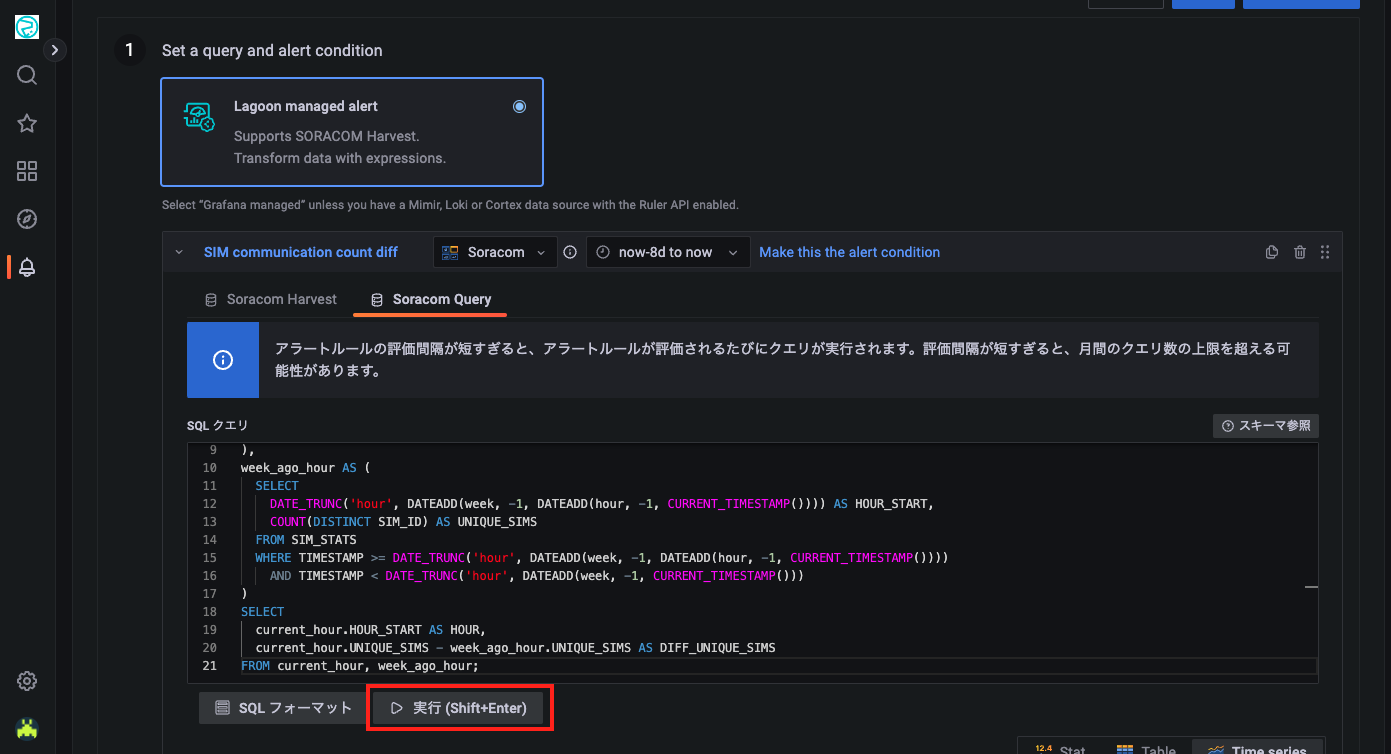
Task: Click the SELECT keyword on line 18
Action: 262,612
